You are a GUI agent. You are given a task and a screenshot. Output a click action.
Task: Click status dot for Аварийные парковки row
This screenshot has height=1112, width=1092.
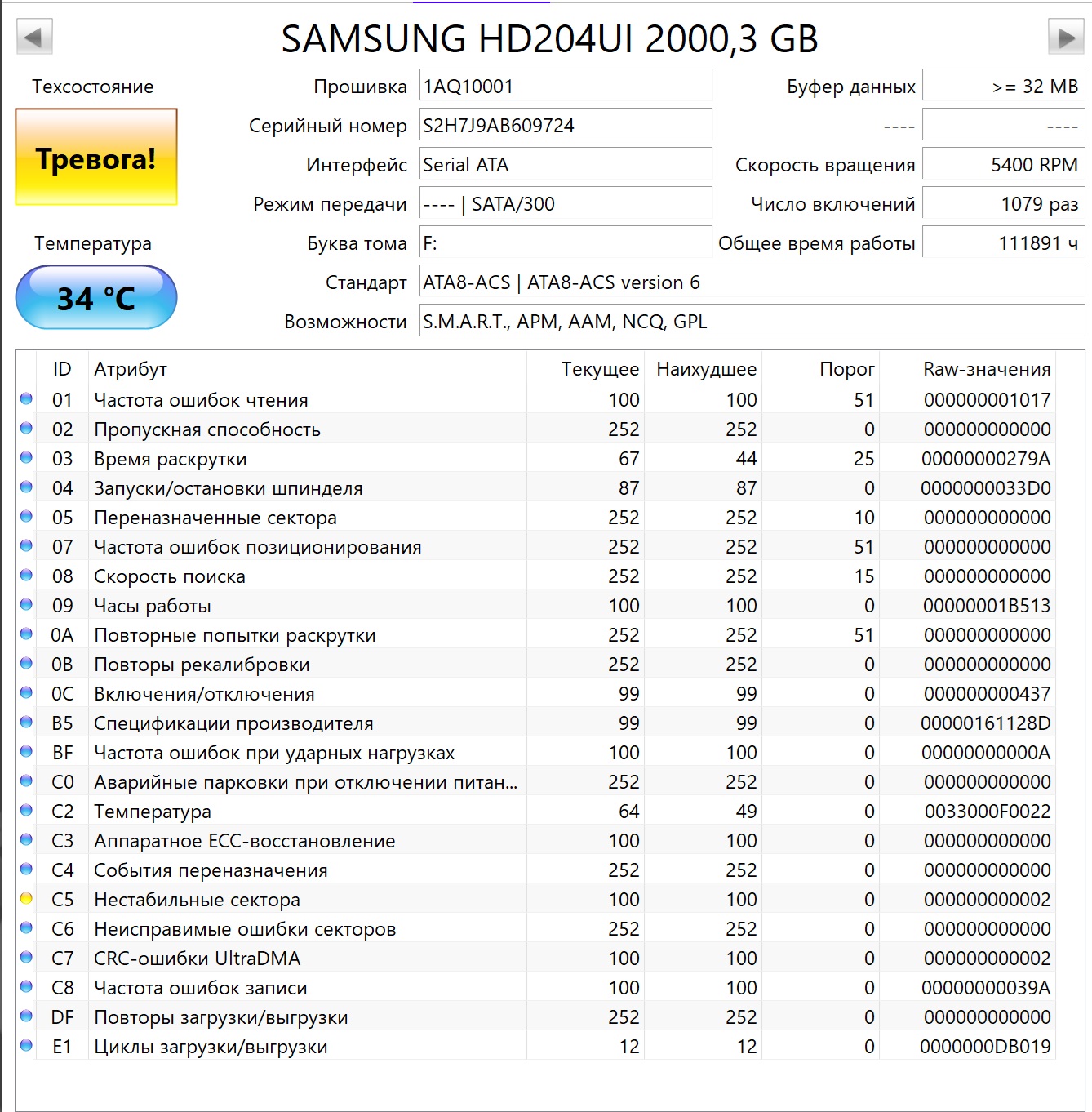(x=26, y=781)
